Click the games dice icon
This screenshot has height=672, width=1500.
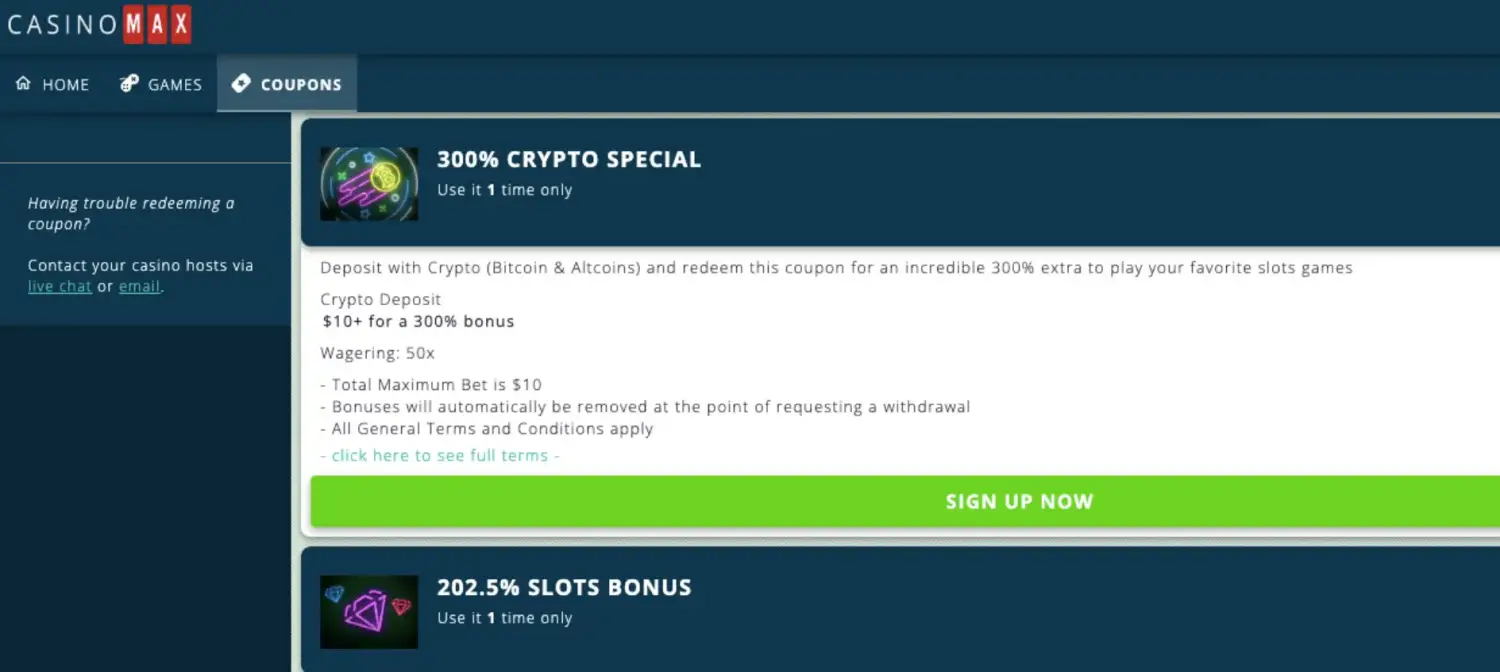tap(129, 84)
